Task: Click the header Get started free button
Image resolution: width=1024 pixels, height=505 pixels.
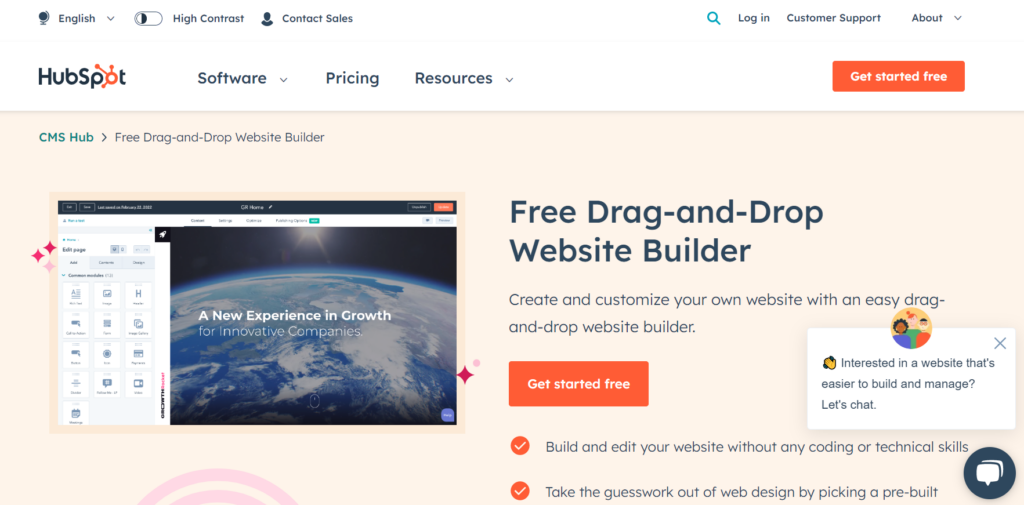Action: (x=898, y=76)
